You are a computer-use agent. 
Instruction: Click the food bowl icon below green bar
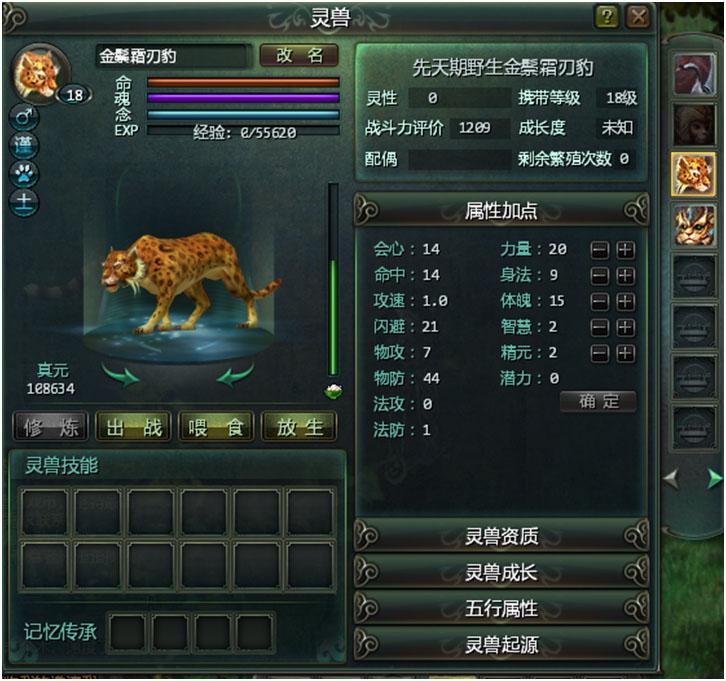click(333, 391)
